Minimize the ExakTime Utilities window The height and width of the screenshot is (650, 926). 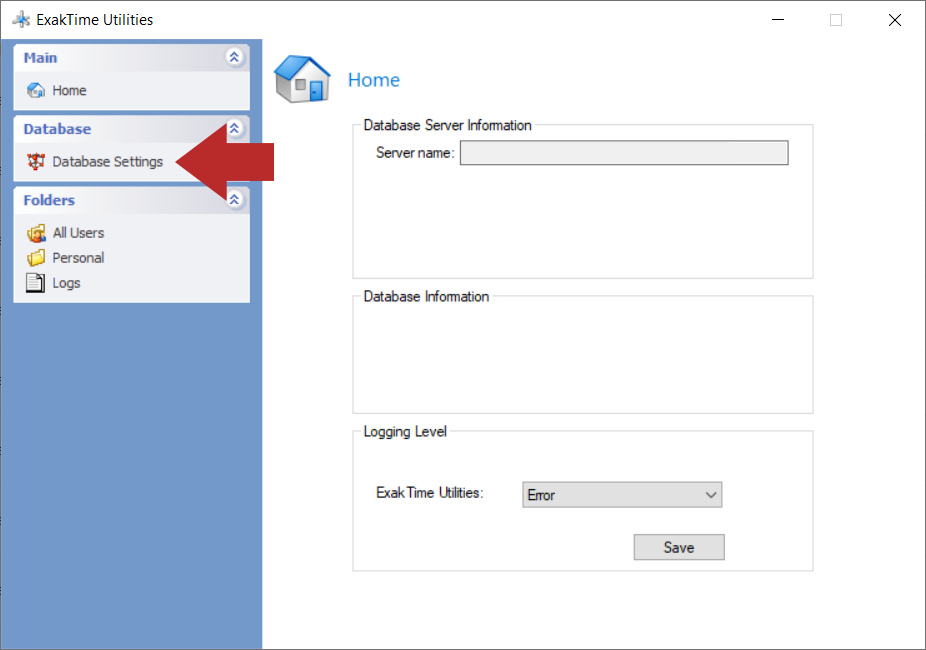coord(778,19)
